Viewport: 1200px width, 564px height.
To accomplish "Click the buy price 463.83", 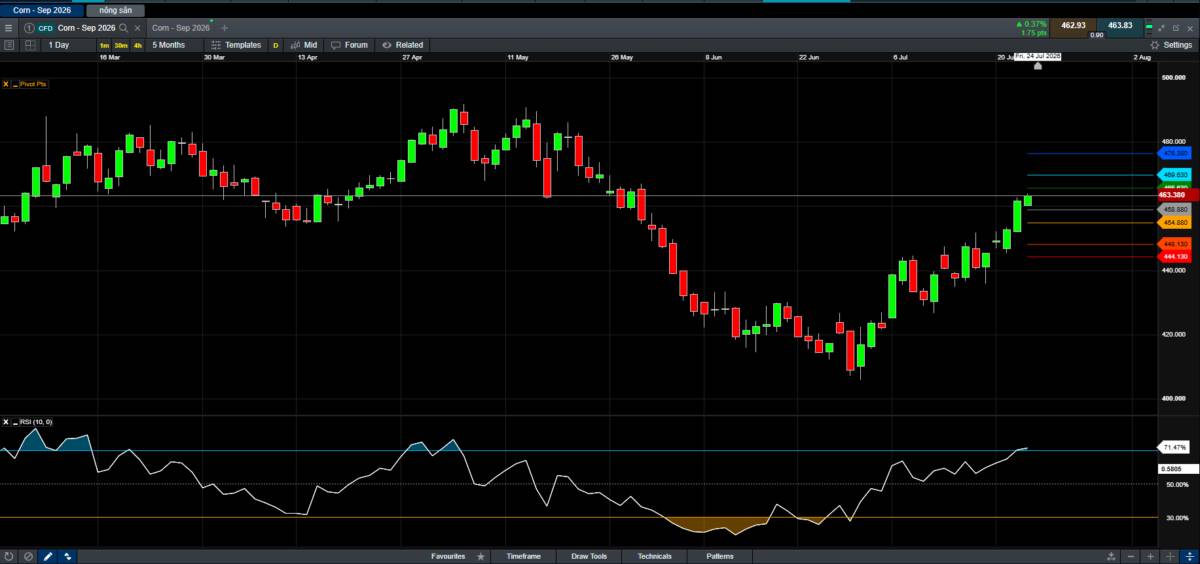I will [x=1121, y=25].
